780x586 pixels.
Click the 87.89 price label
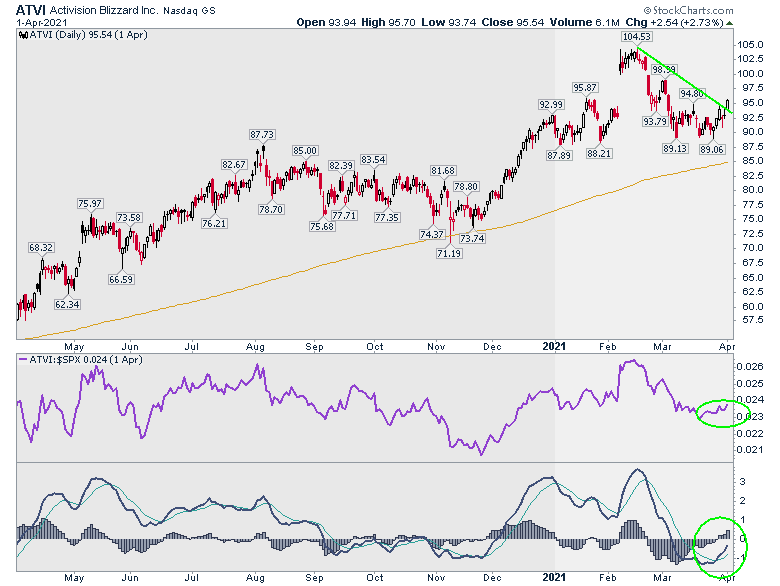(x=559, y=156)
